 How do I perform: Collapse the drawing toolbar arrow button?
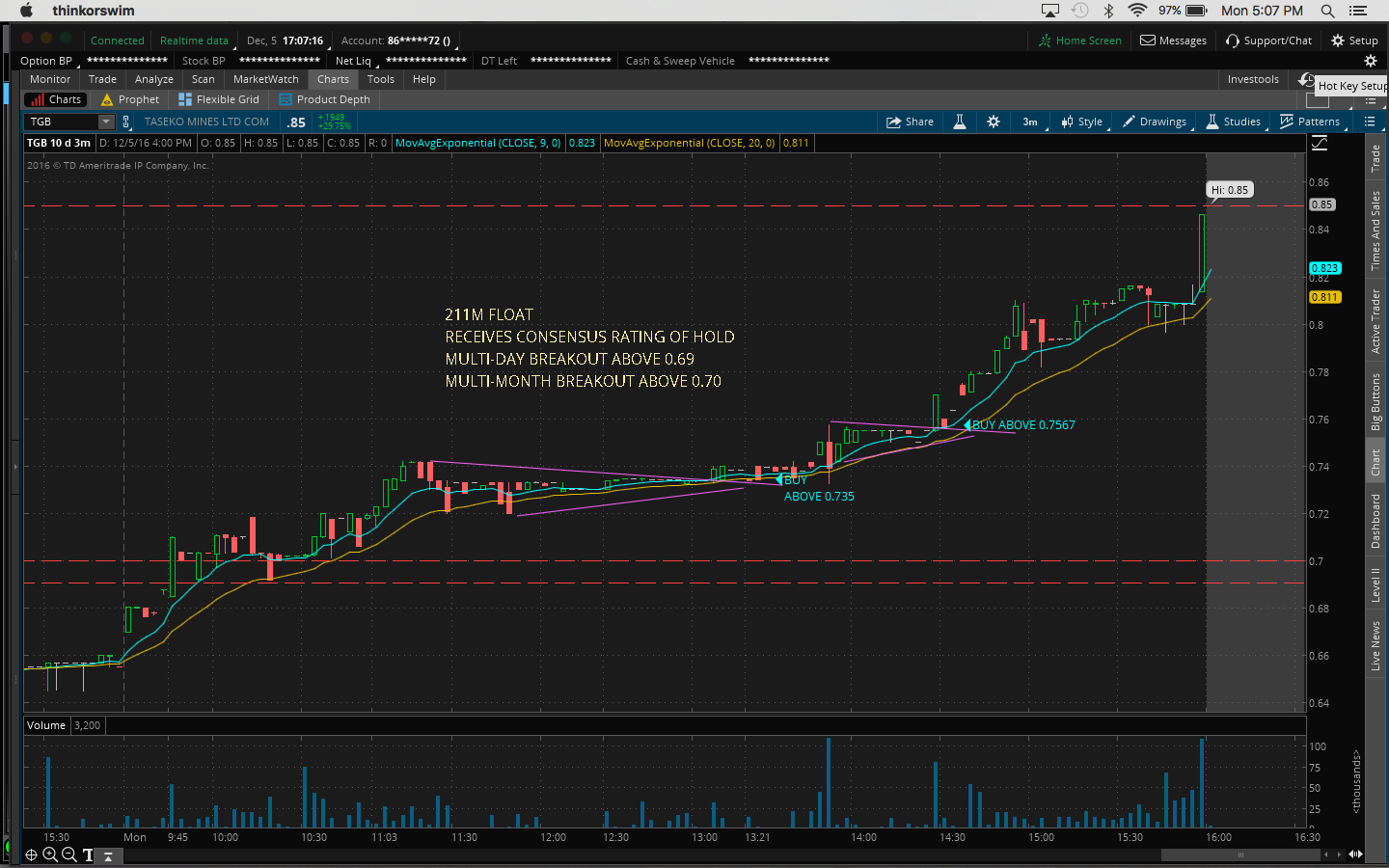point(109,855)
